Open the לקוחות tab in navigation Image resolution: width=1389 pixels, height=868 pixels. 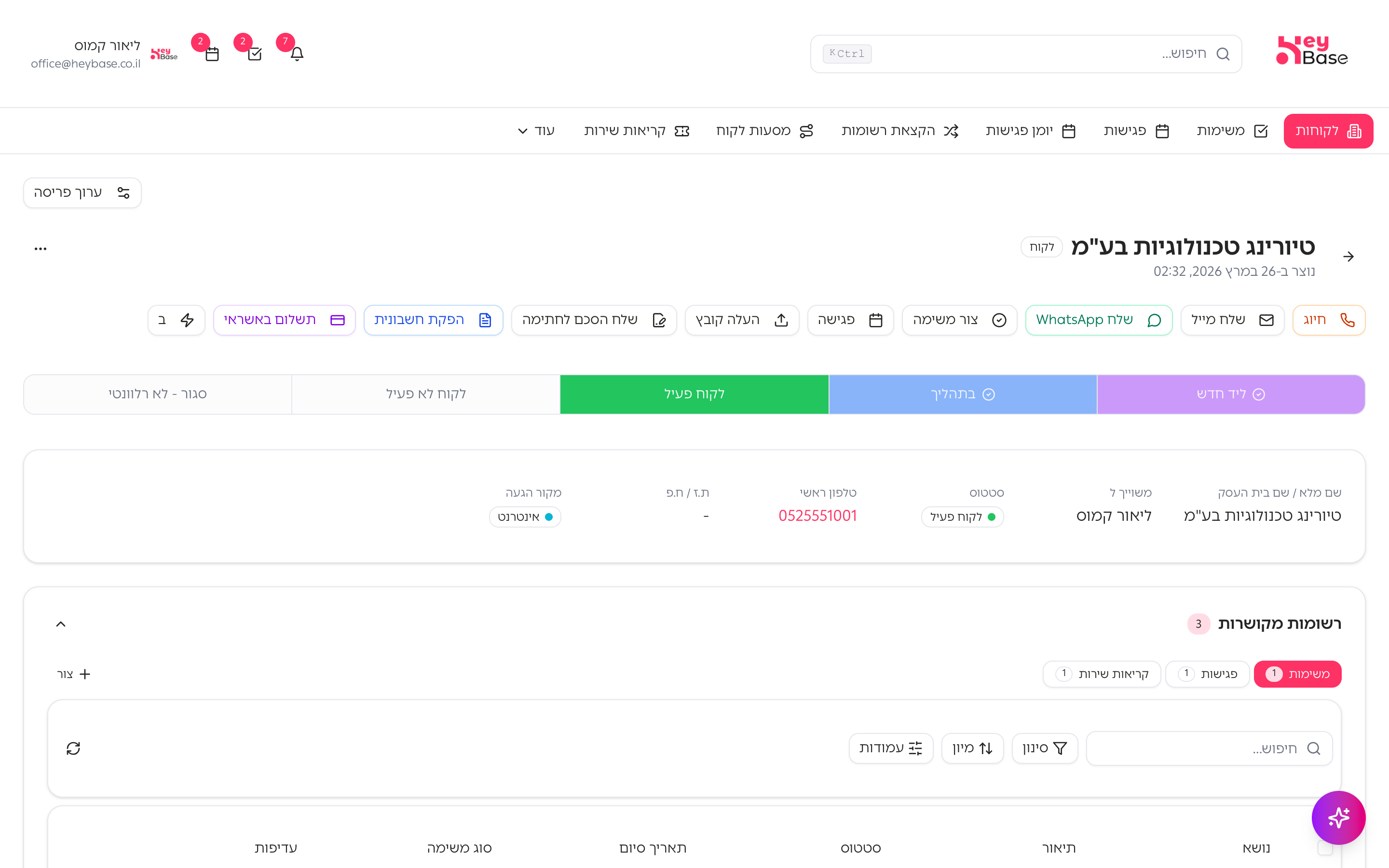coord(1328,131)
